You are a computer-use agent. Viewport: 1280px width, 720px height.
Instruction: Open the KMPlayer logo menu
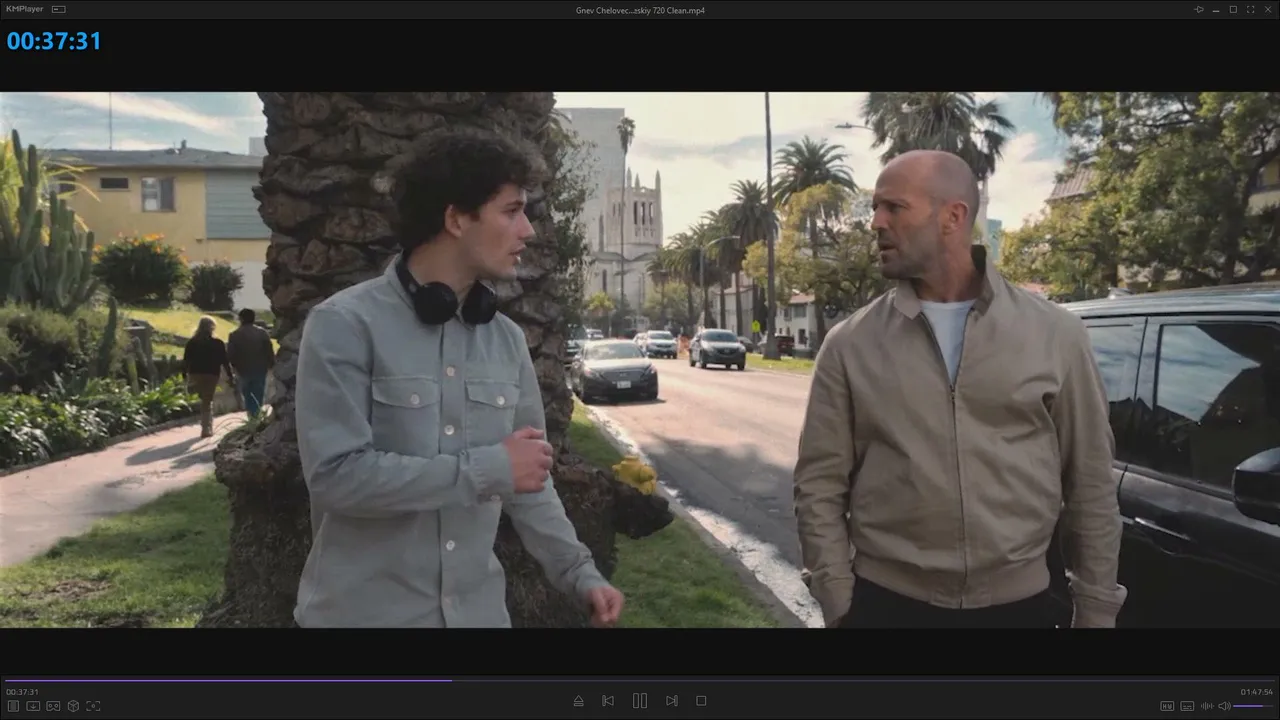click(x=25, y=9)
